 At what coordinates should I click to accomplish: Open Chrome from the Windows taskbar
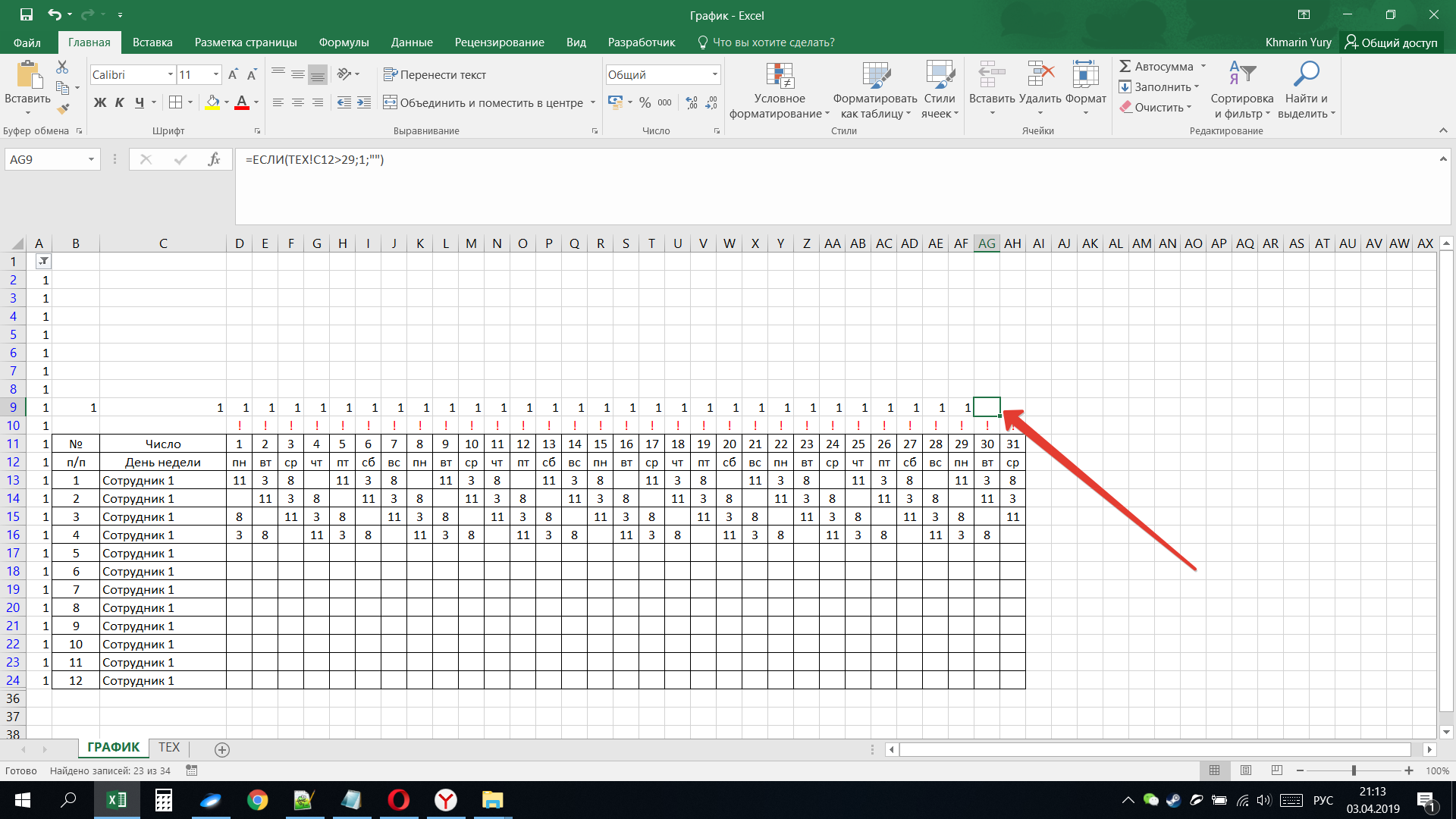tap(257, 800)
